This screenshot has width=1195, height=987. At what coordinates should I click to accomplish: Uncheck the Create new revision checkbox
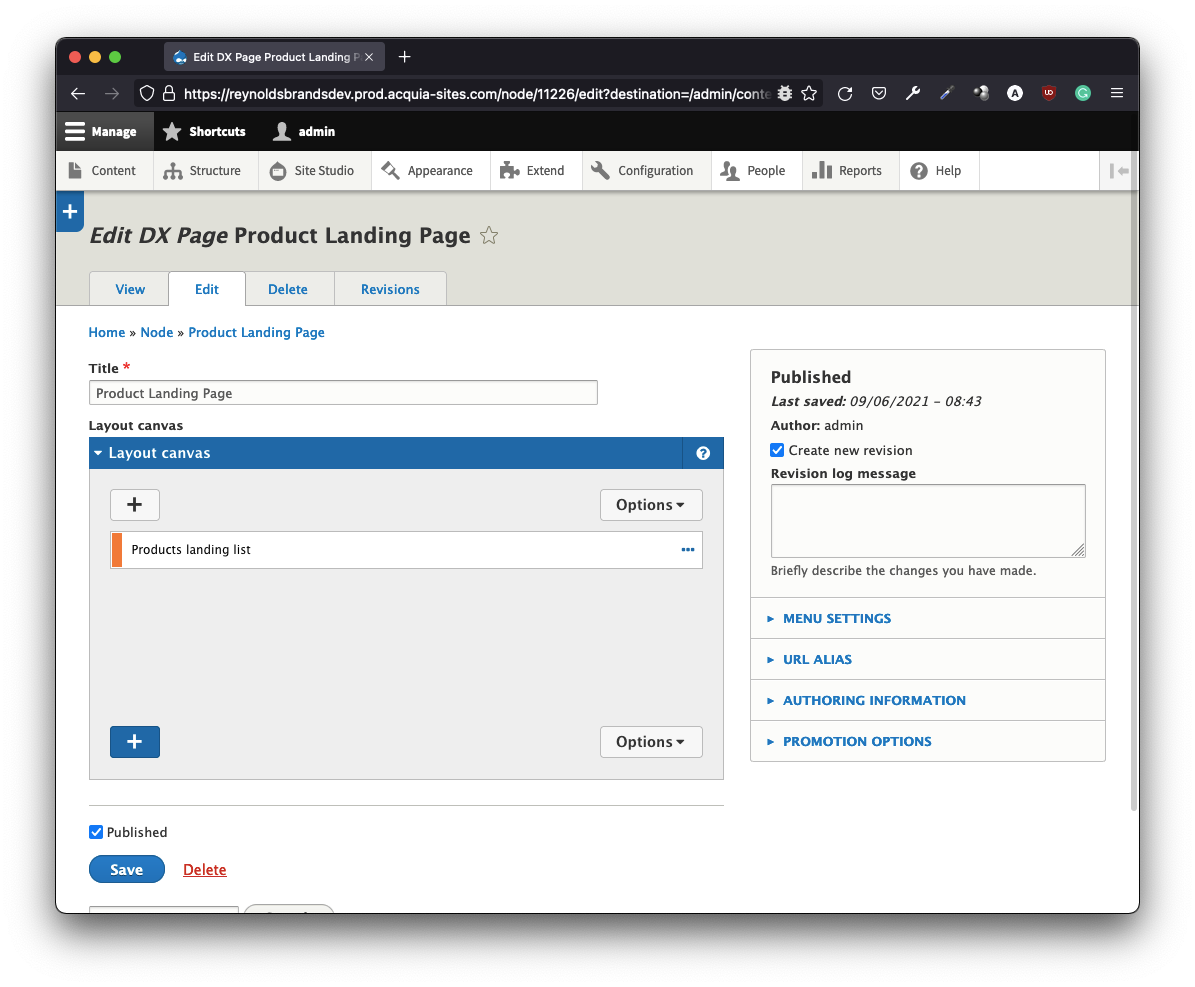coord(777,450)
